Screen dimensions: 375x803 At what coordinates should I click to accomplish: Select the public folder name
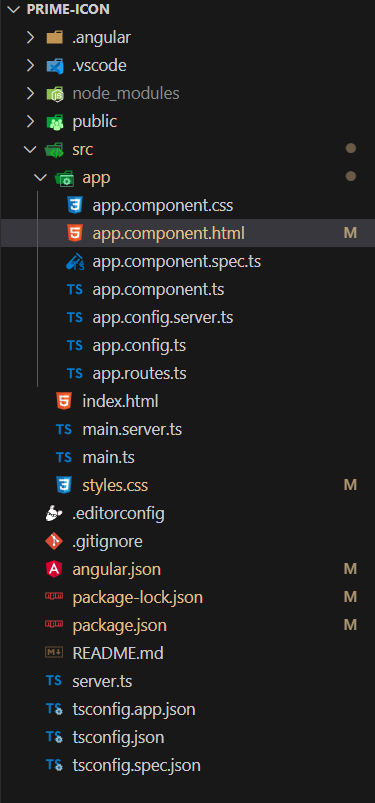(x=95, y=122)
